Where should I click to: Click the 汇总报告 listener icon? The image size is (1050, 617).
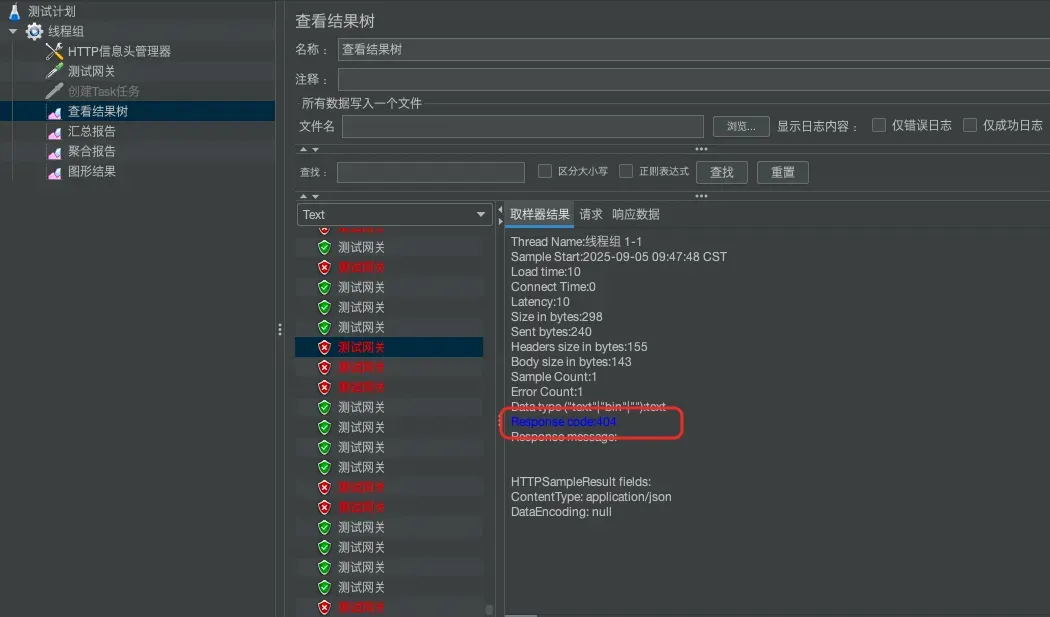(x=55, y=132)
